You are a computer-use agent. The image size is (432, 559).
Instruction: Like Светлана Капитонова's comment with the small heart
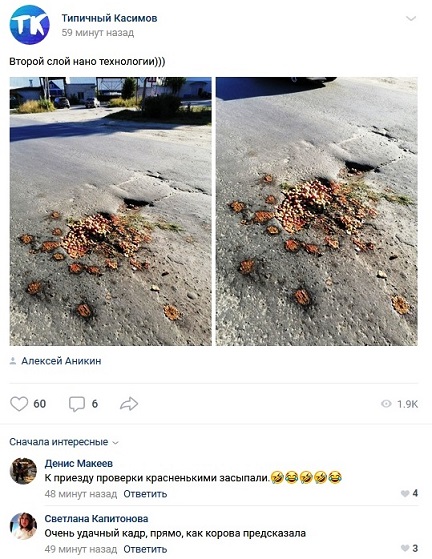coord(405,548)
